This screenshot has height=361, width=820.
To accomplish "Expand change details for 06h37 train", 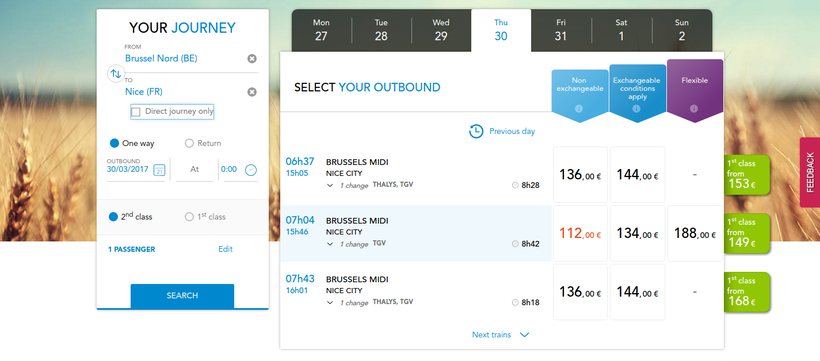I will (330, 185).
